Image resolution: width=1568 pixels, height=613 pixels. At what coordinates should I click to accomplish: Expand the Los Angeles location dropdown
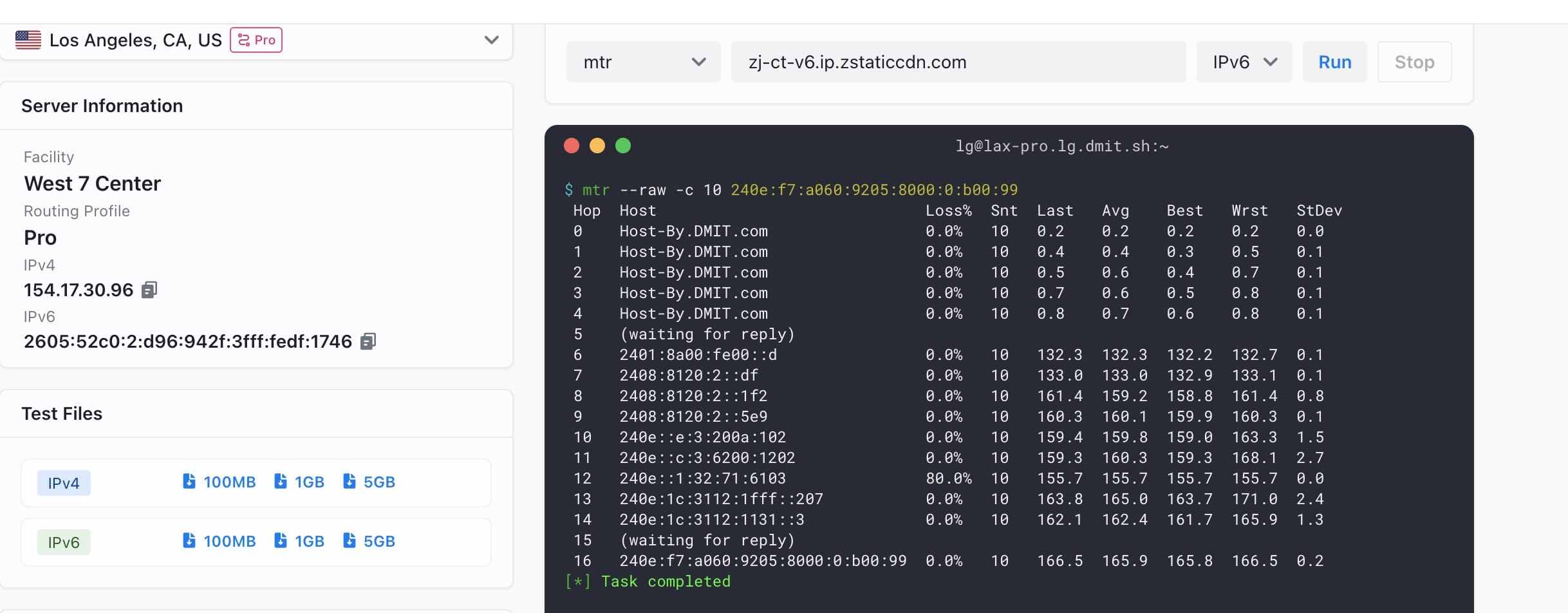tap(491, 40)
